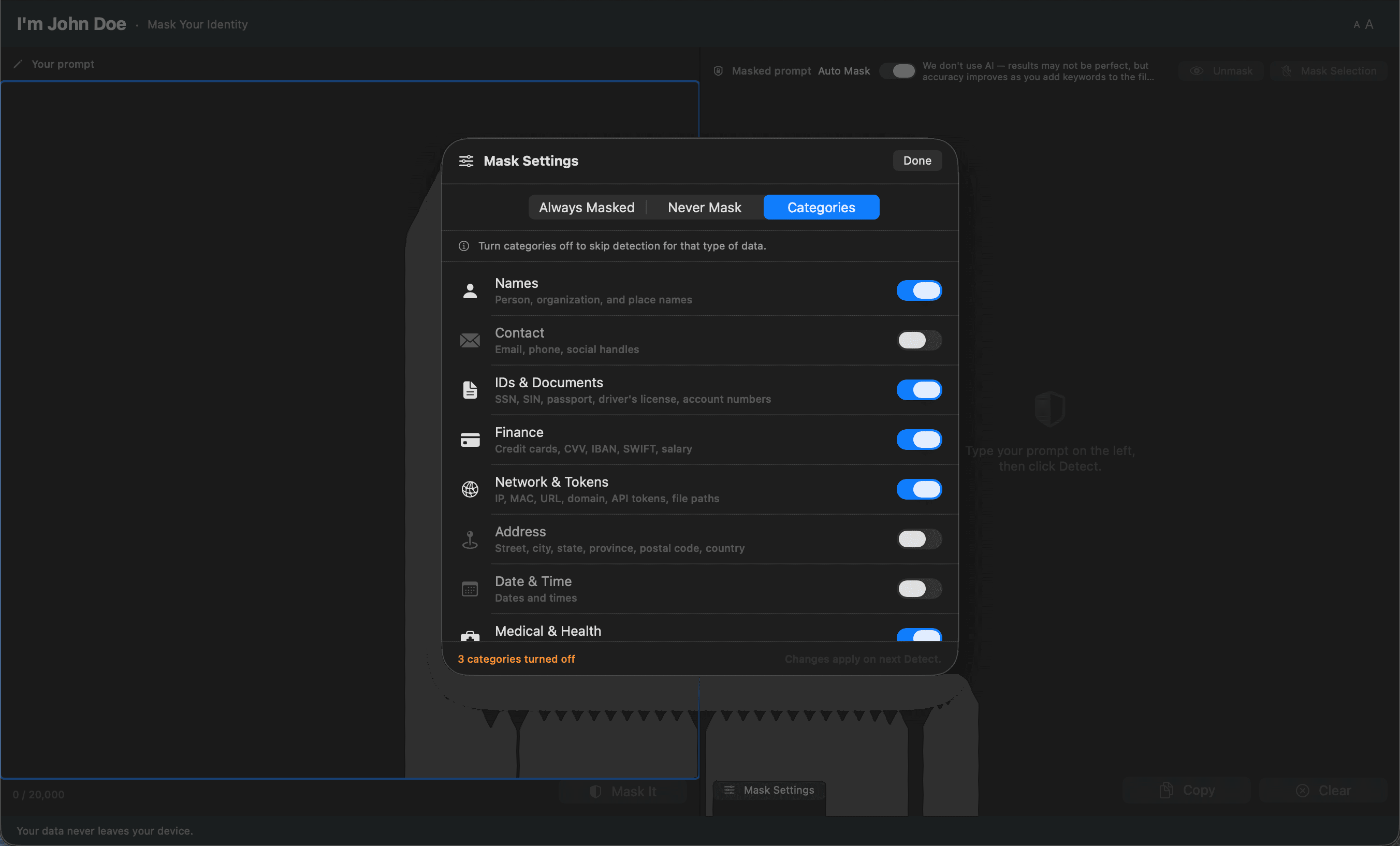Click the Done button
The height and width of the screenshot is (846, 1400).
tap(916, 160)
